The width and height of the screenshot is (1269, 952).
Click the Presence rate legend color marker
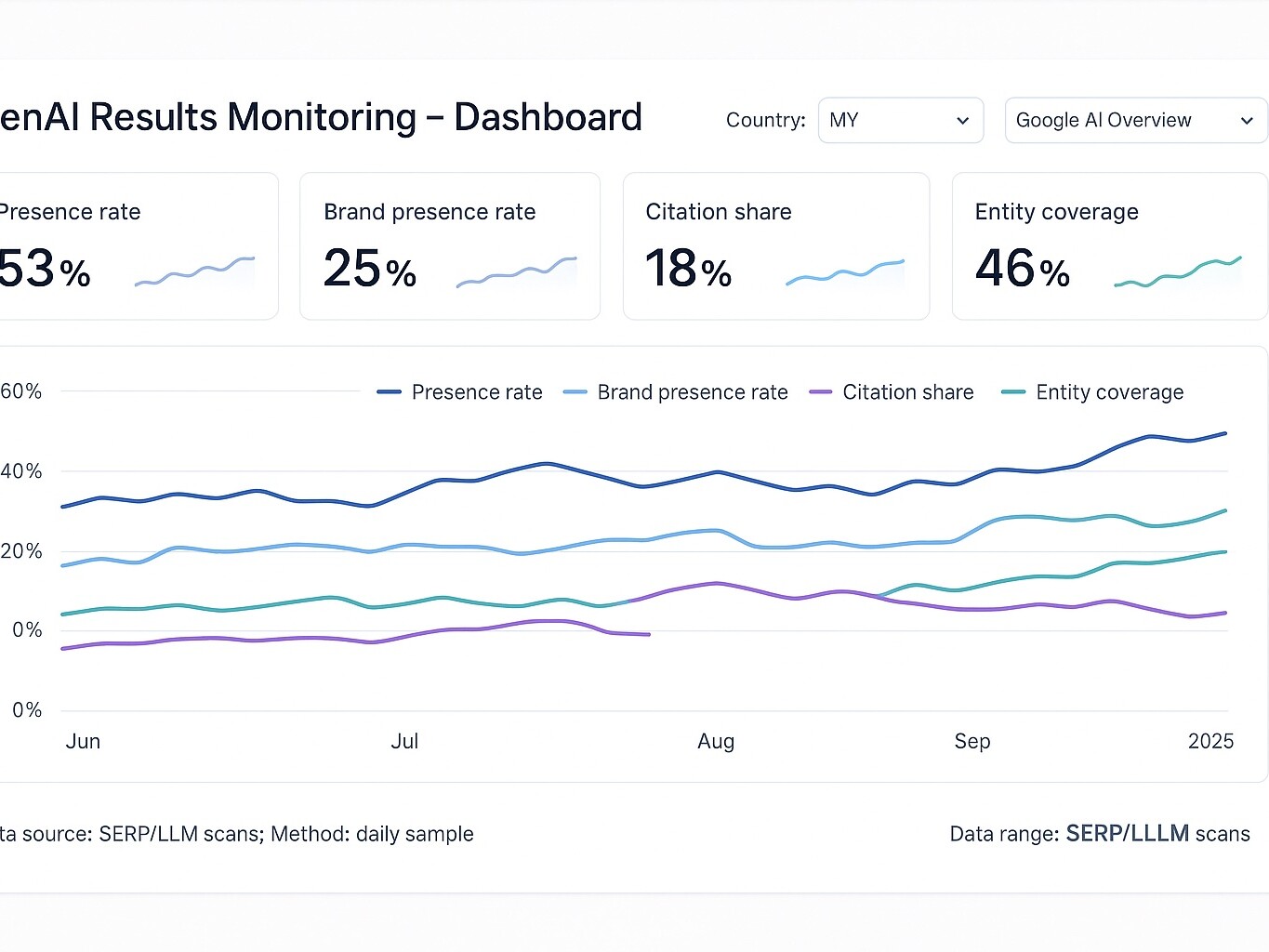tap(387, 391)
